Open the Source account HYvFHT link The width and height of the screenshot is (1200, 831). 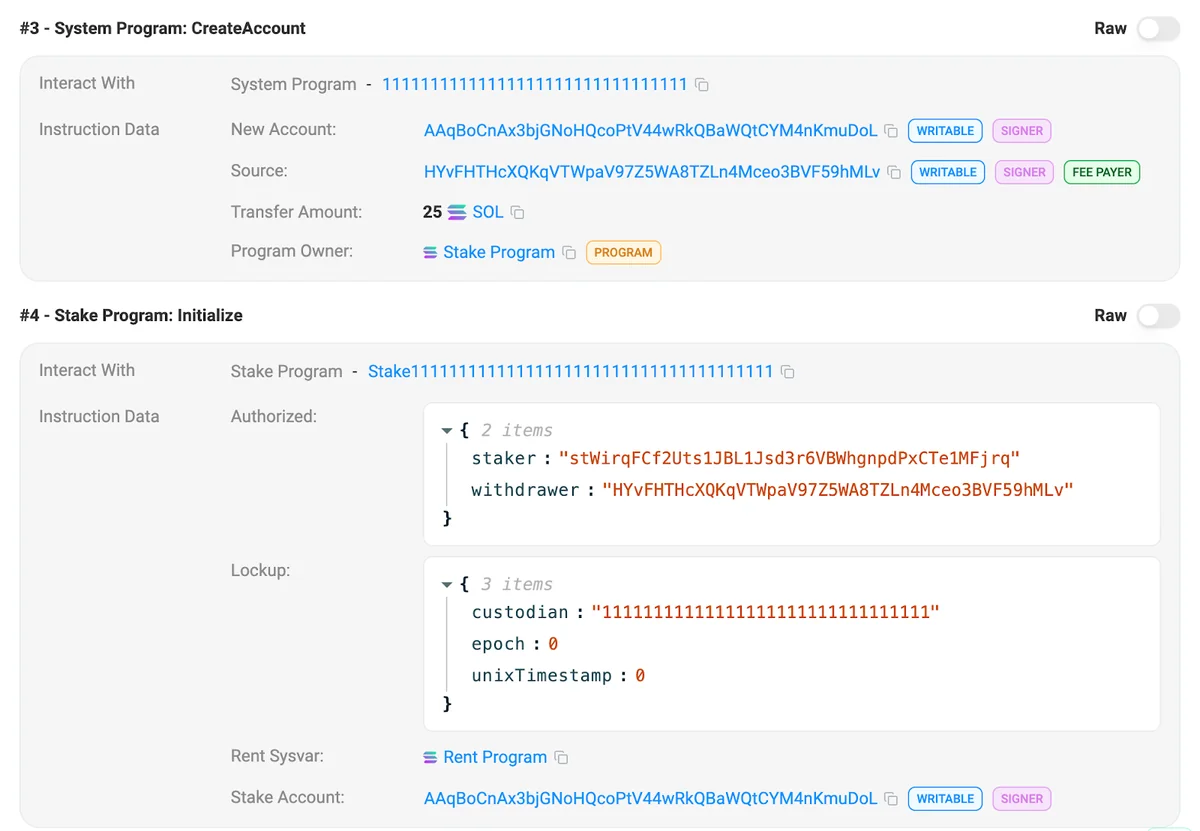(x=651, y=172)
